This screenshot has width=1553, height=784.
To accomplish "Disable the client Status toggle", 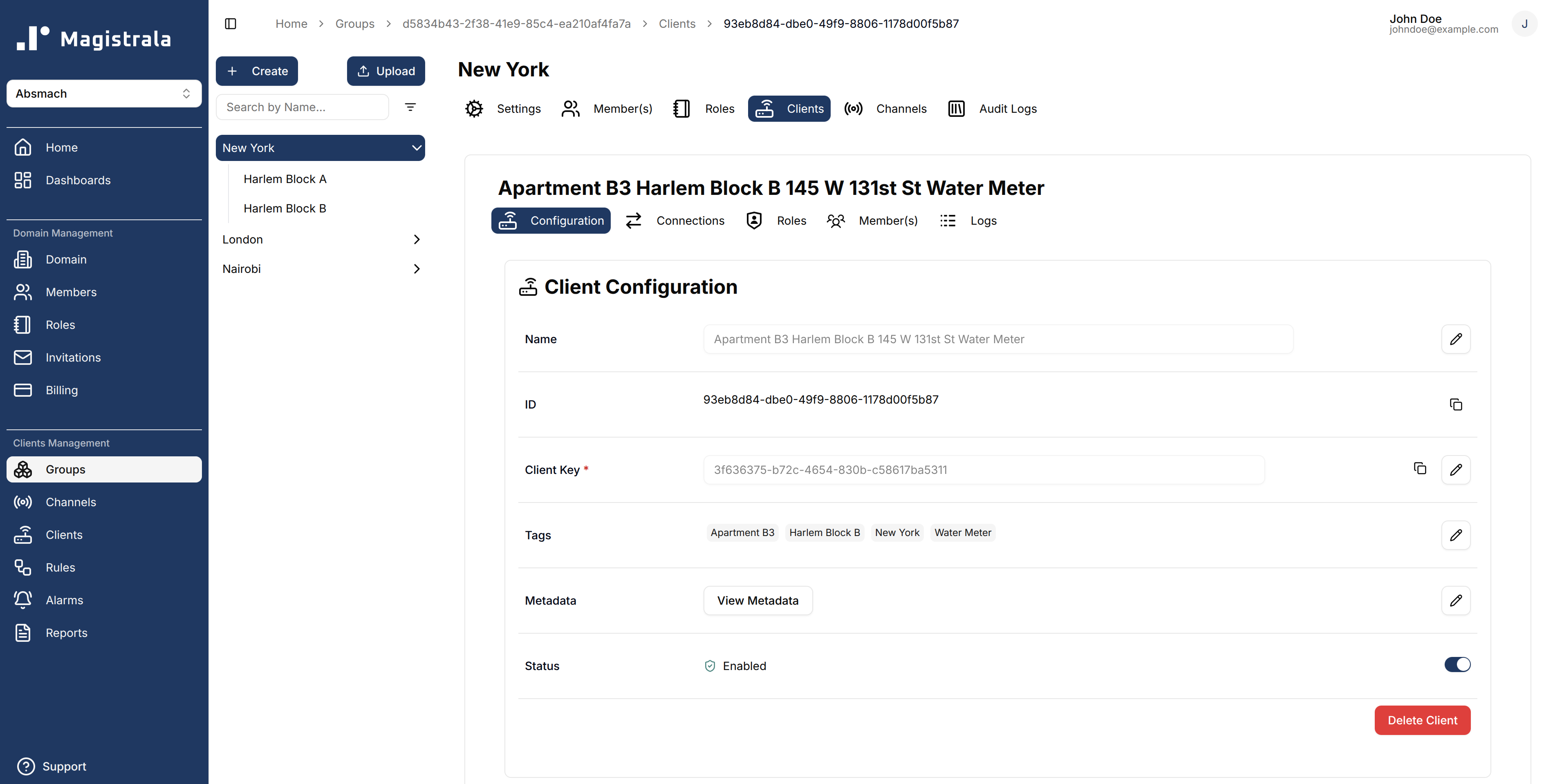I will click(x=1457, y=665).
